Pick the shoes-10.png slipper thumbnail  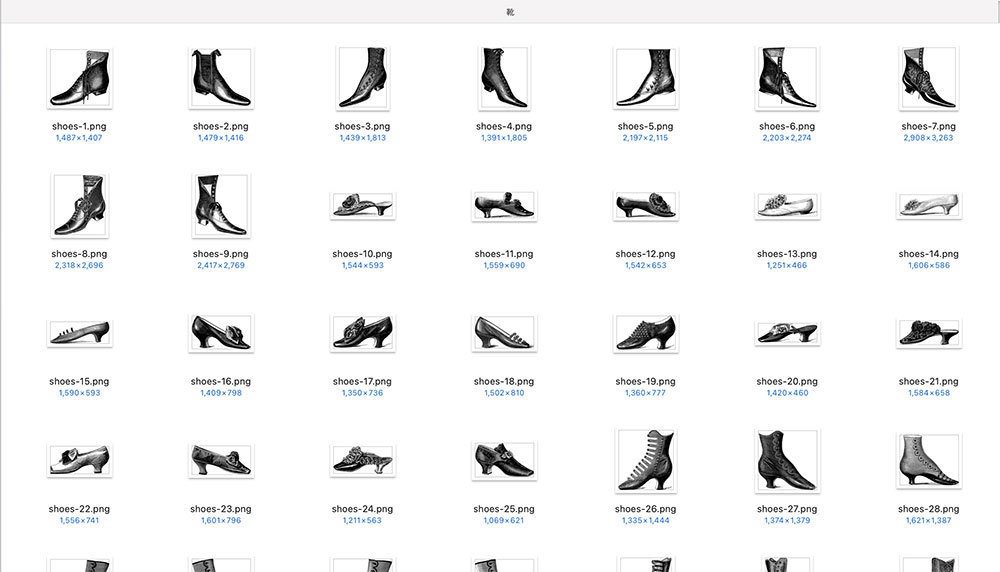(363, 205)
